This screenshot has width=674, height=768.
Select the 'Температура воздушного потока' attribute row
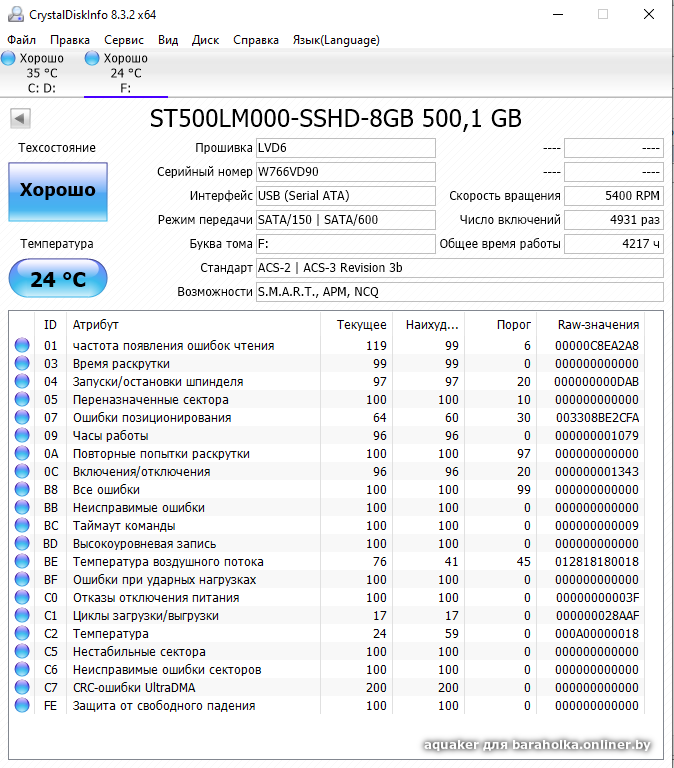[327, 562]
